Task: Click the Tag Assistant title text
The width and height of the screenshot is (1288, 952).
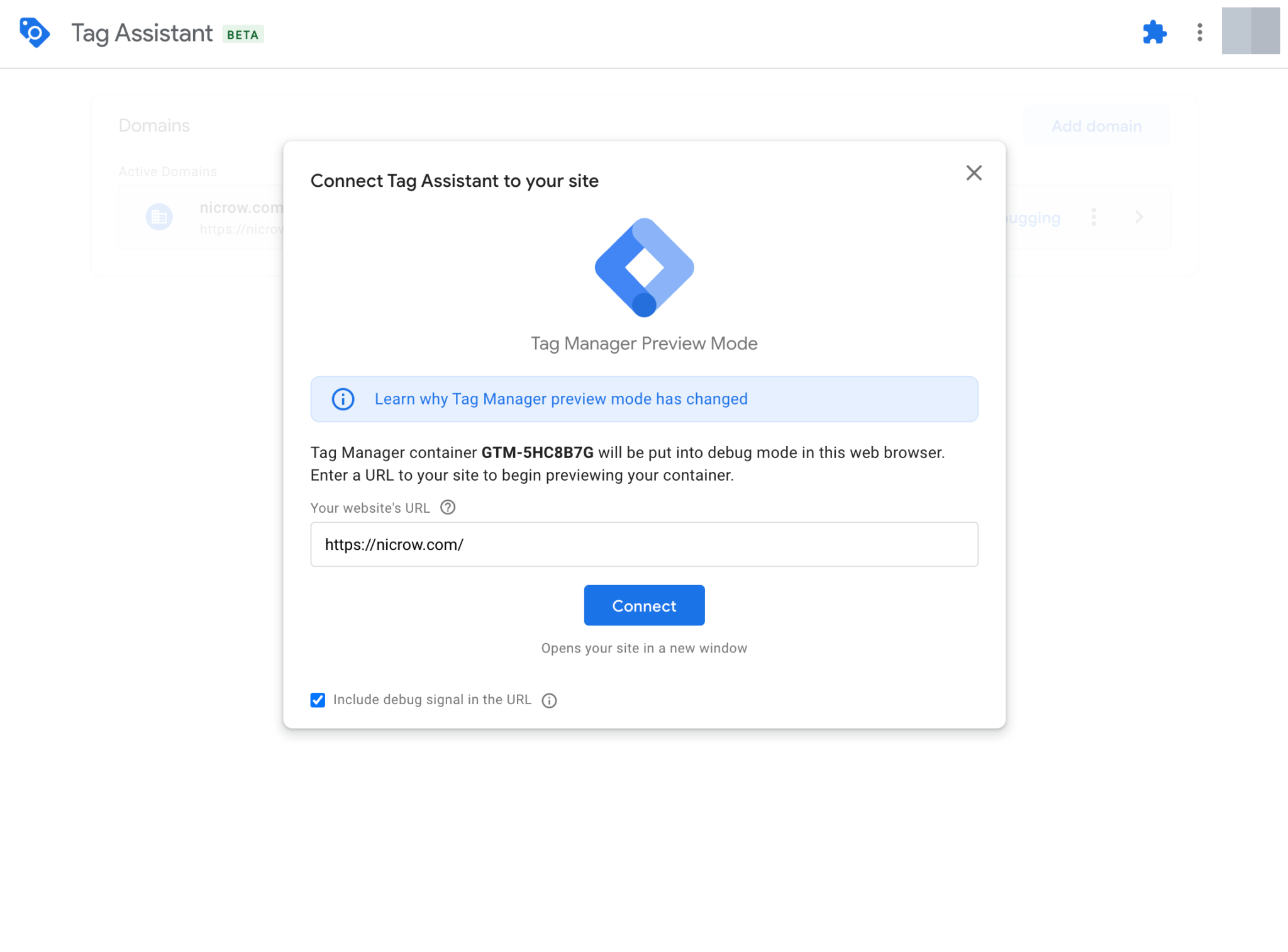Action: pyautogui.click(x=142, y=33)
